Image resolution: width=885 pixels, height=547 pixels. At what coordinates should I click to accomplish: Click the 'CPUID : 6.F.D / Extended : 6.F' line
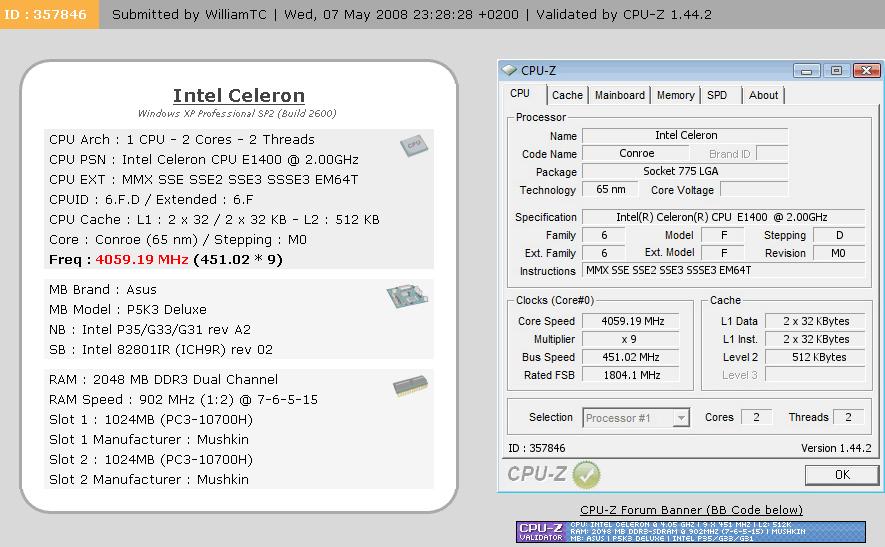[151, 200]
